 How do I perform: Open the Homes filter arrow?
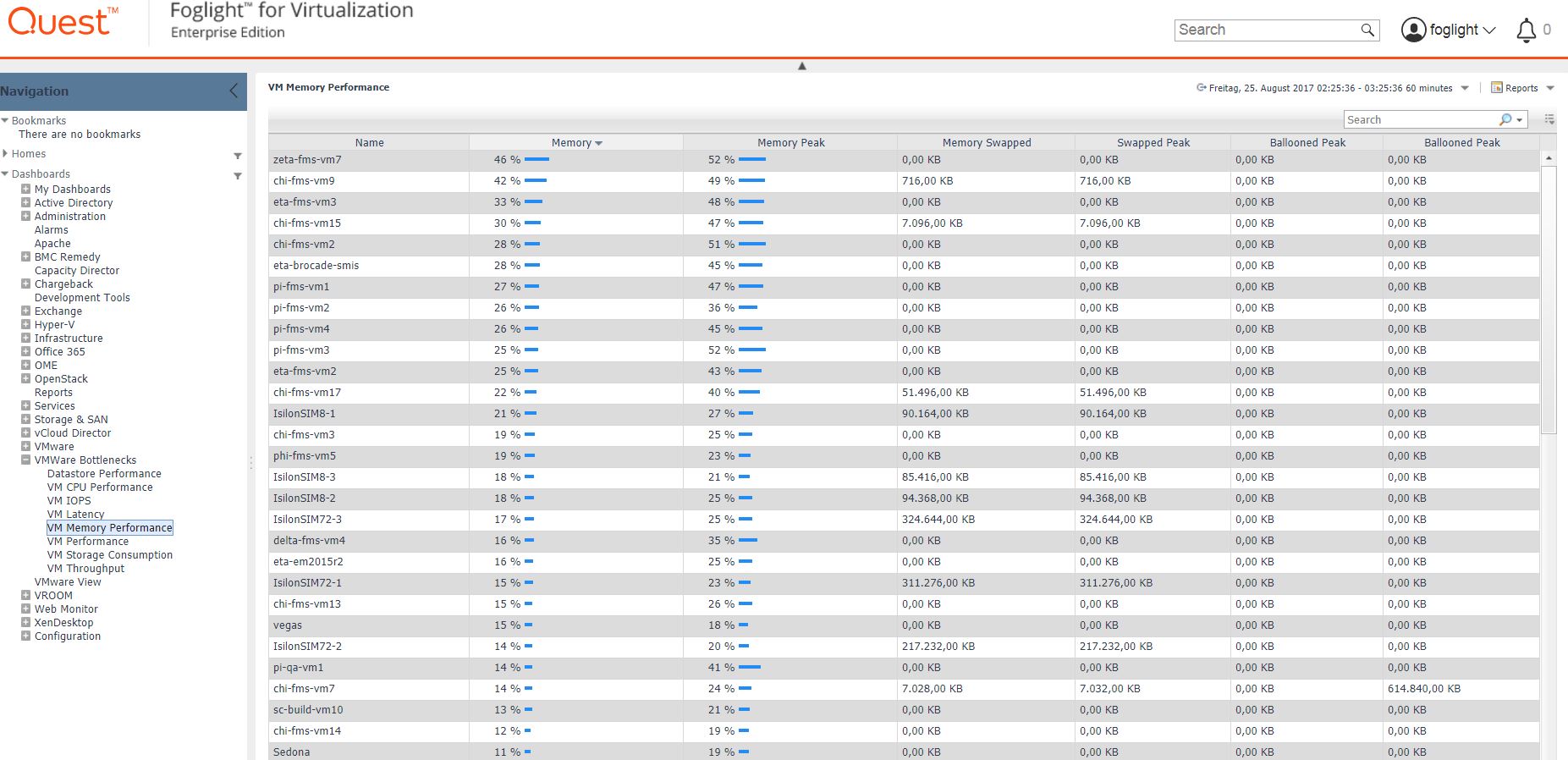point(238,156)
